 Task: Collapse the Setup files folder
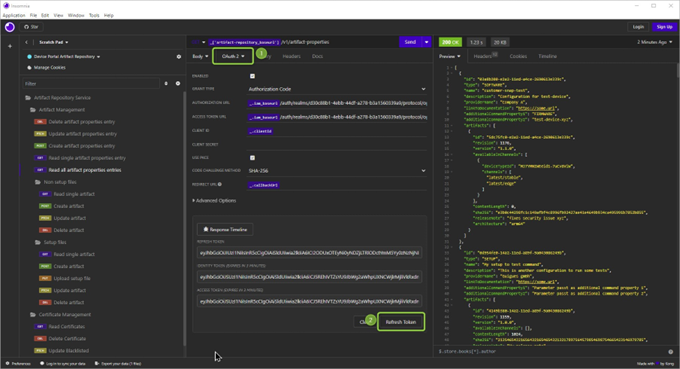[x=50, y=242]
